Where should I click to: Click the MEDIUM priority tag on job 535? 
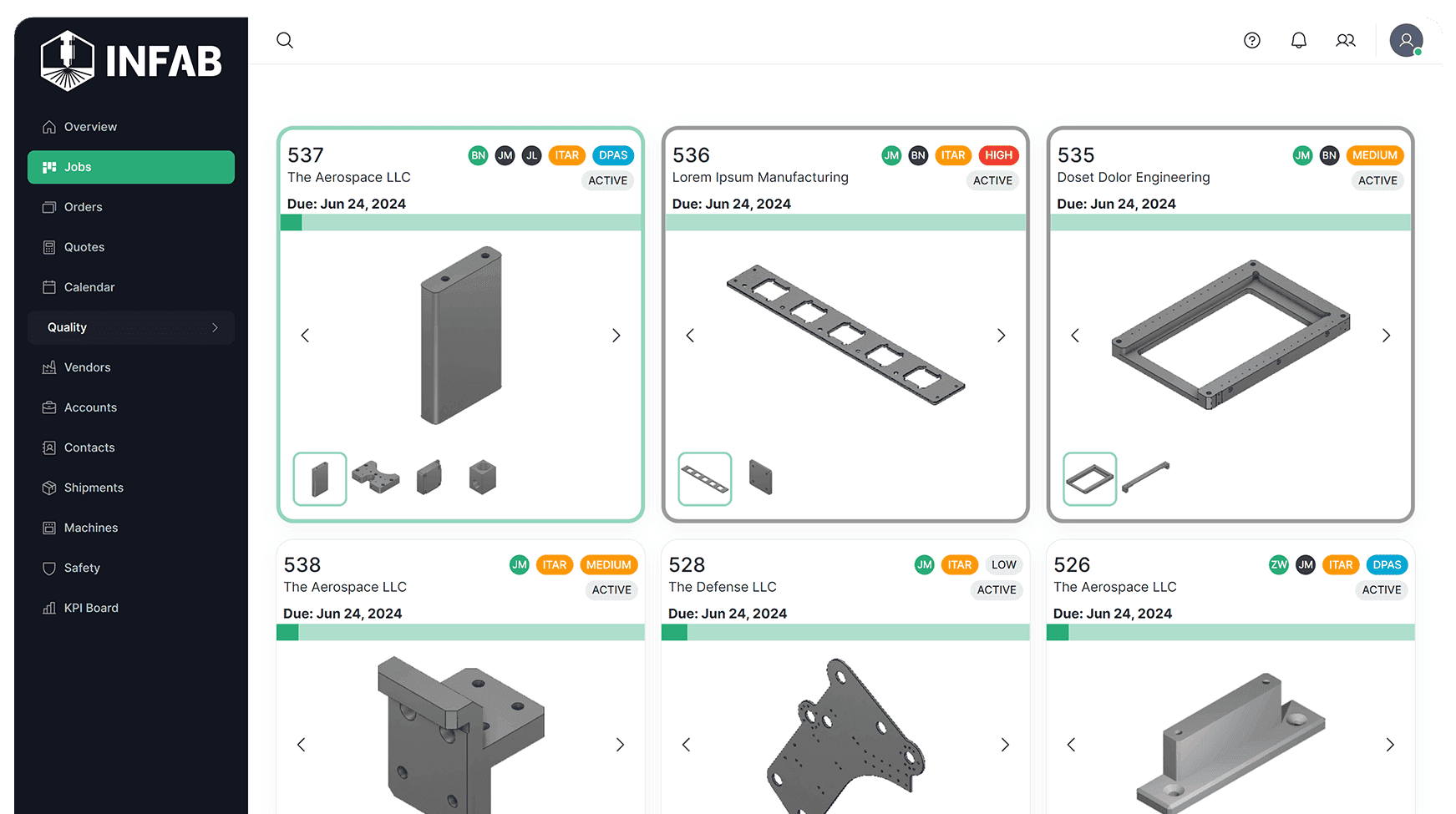pyautogui.click(x=1375, y=155)
